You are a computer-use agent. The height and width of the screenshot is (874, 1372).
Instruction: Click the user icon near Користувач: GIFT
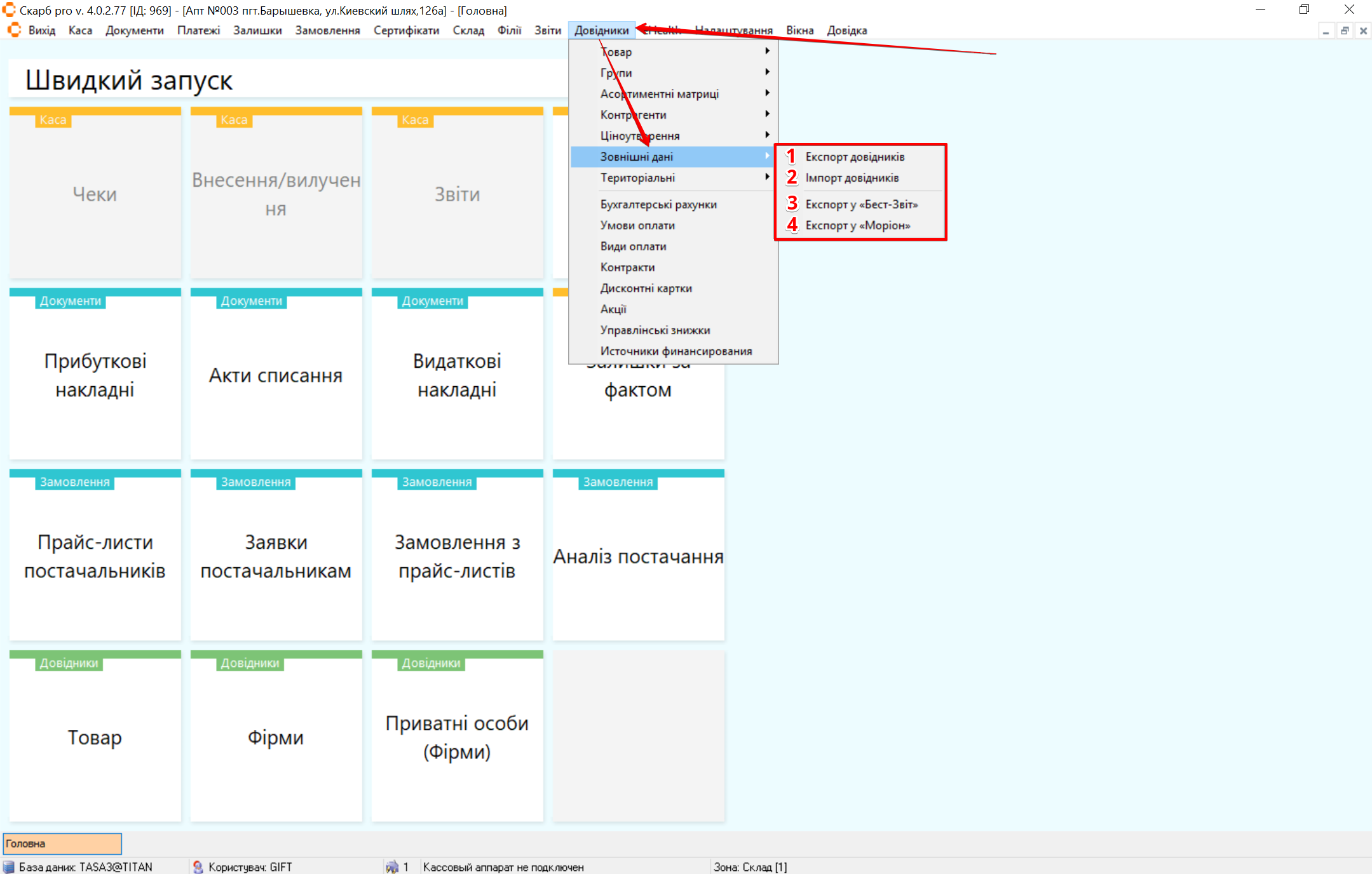click(x=198, y=867)
